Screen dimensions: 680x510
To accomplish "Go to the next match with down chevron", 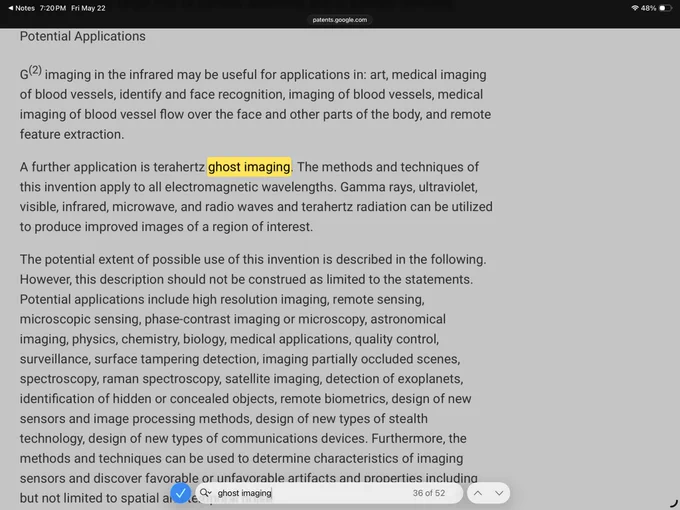I will (499, 493).
